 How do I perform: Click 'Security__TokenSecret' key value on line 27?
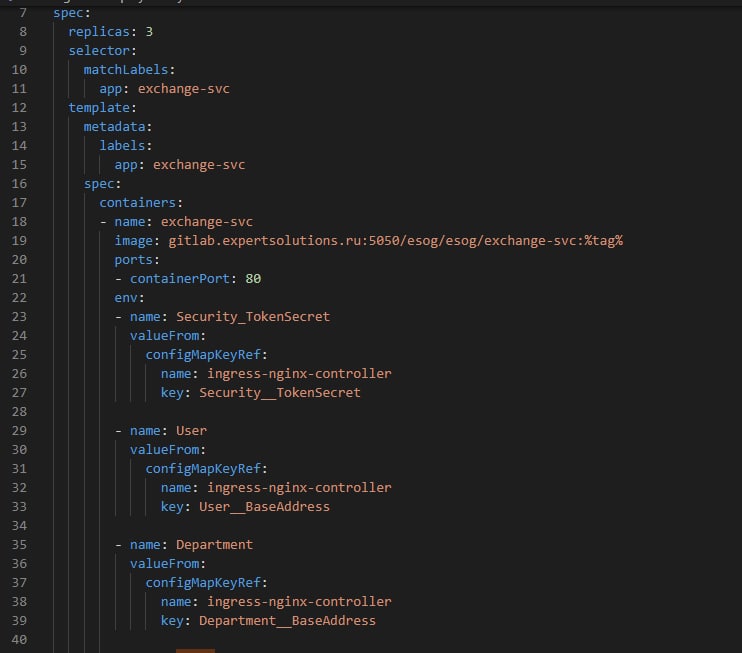[x=280, y=392]
